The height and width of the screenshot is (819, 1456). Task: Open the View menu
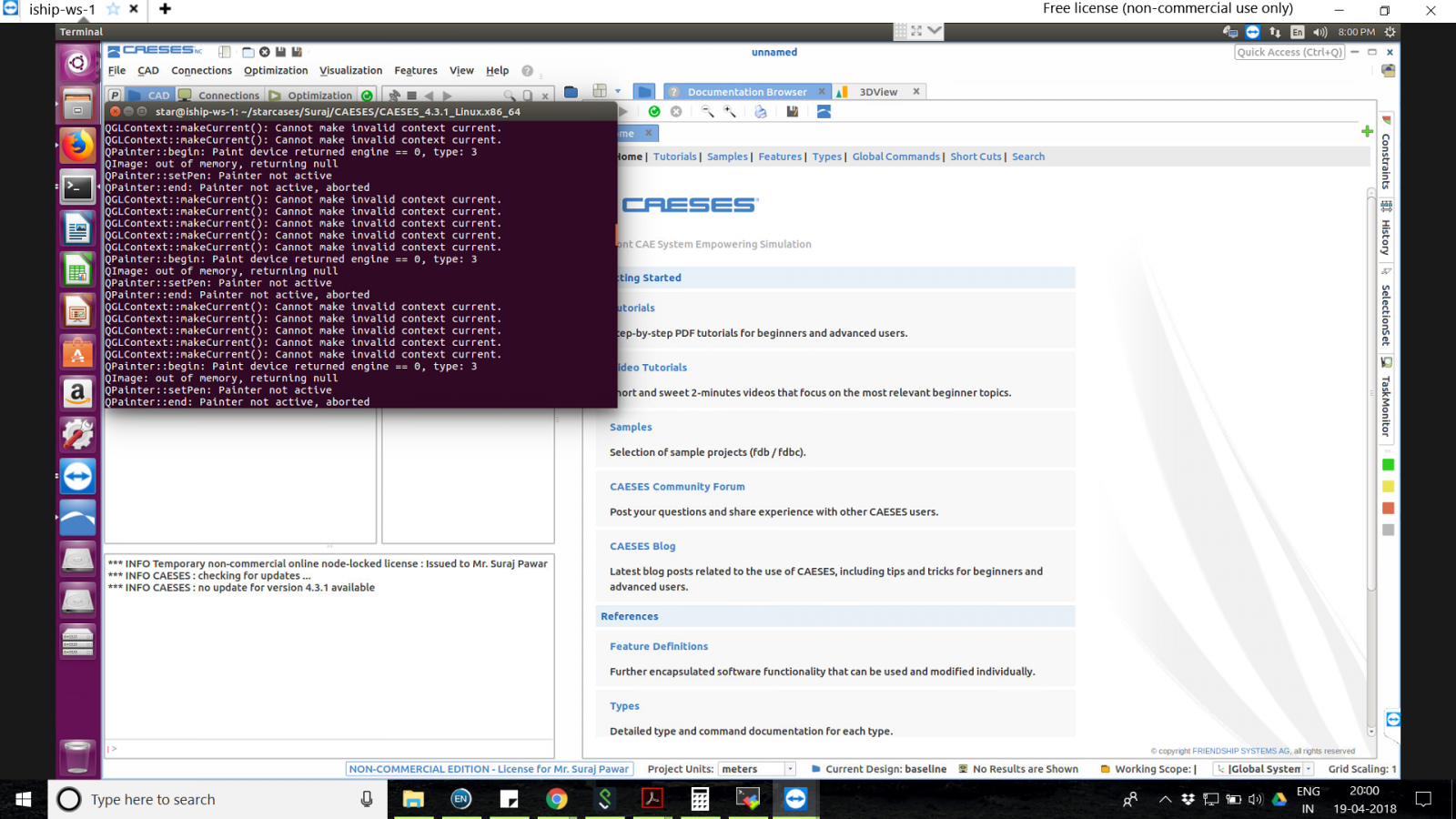pos(461,71)
